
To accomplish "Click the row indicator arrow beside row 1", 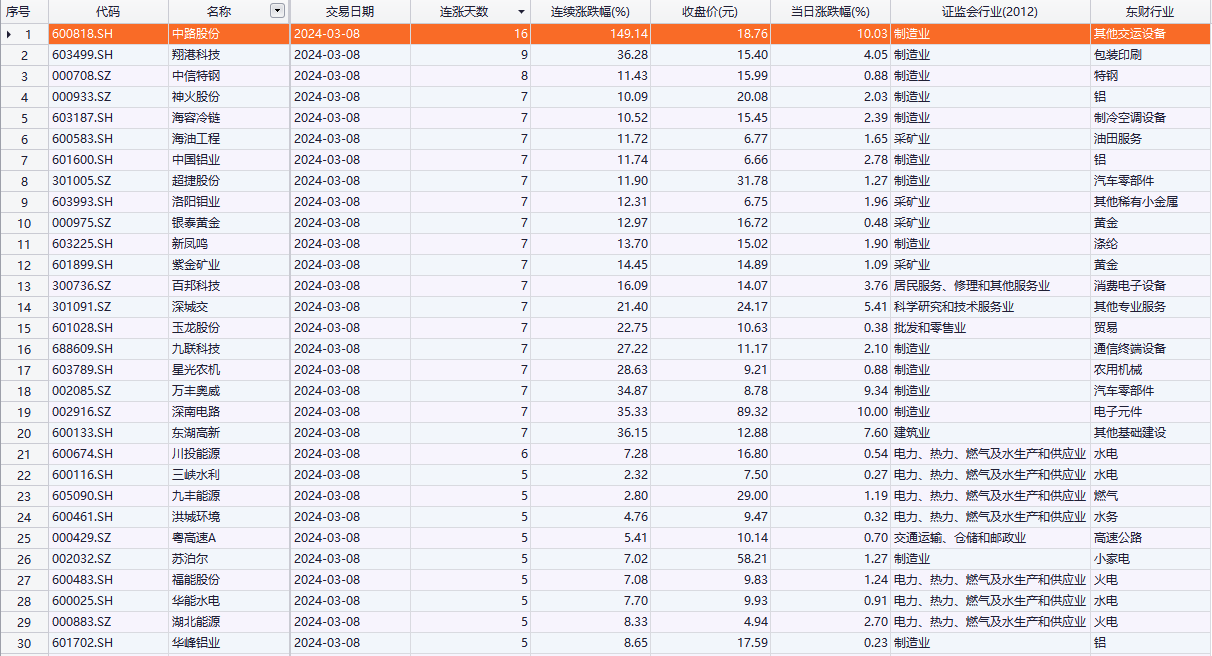I will 10,34.
